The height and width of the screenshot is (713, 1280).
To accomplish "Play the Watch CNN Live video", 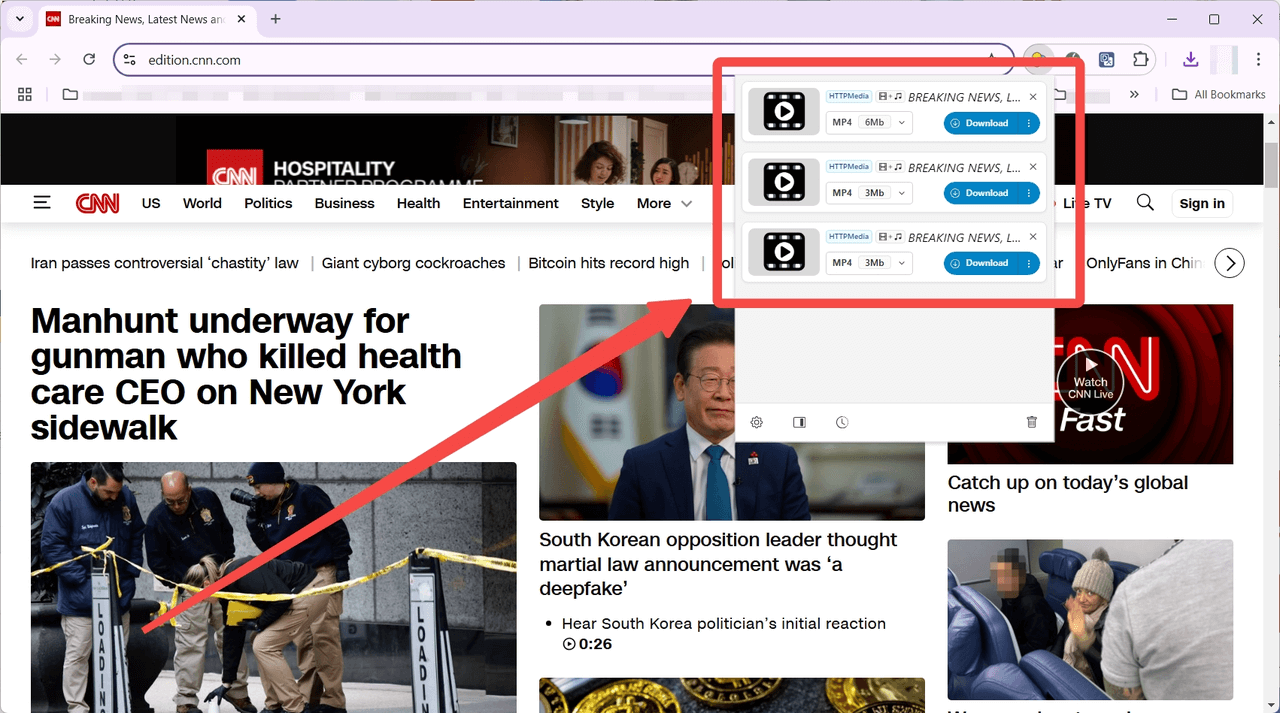I will [1090, 382].
